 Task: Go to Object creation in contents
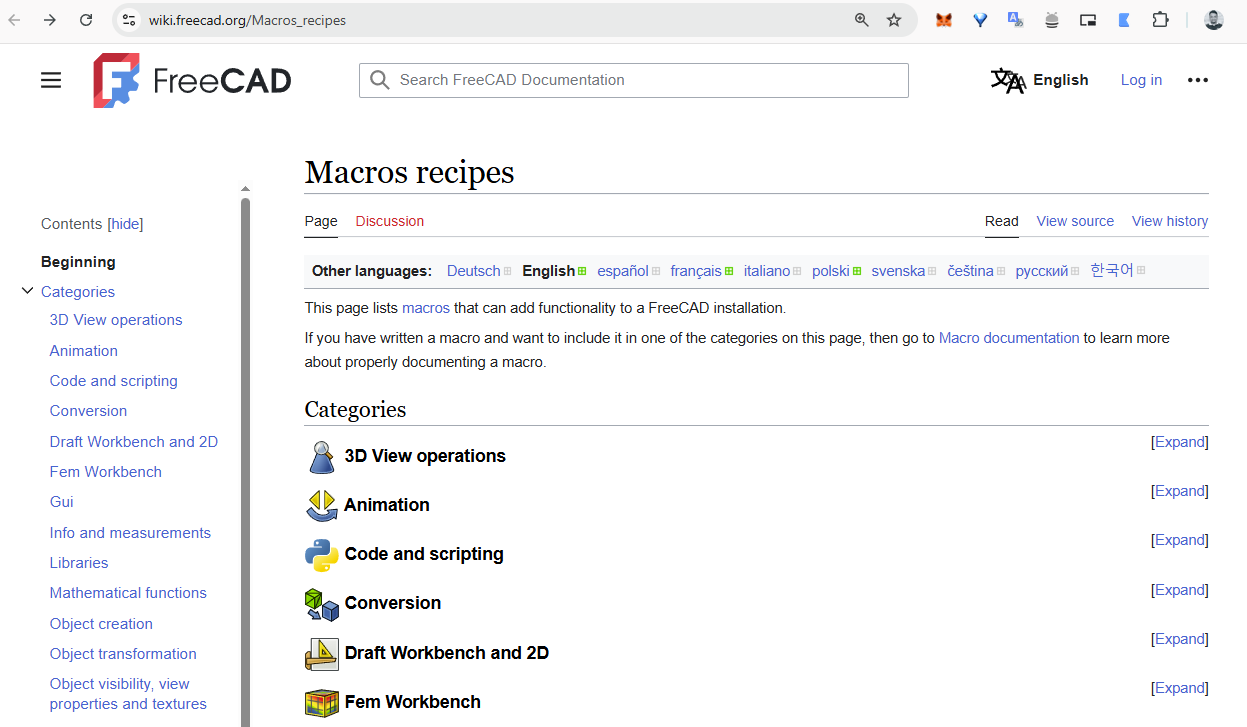click(101, 624)
